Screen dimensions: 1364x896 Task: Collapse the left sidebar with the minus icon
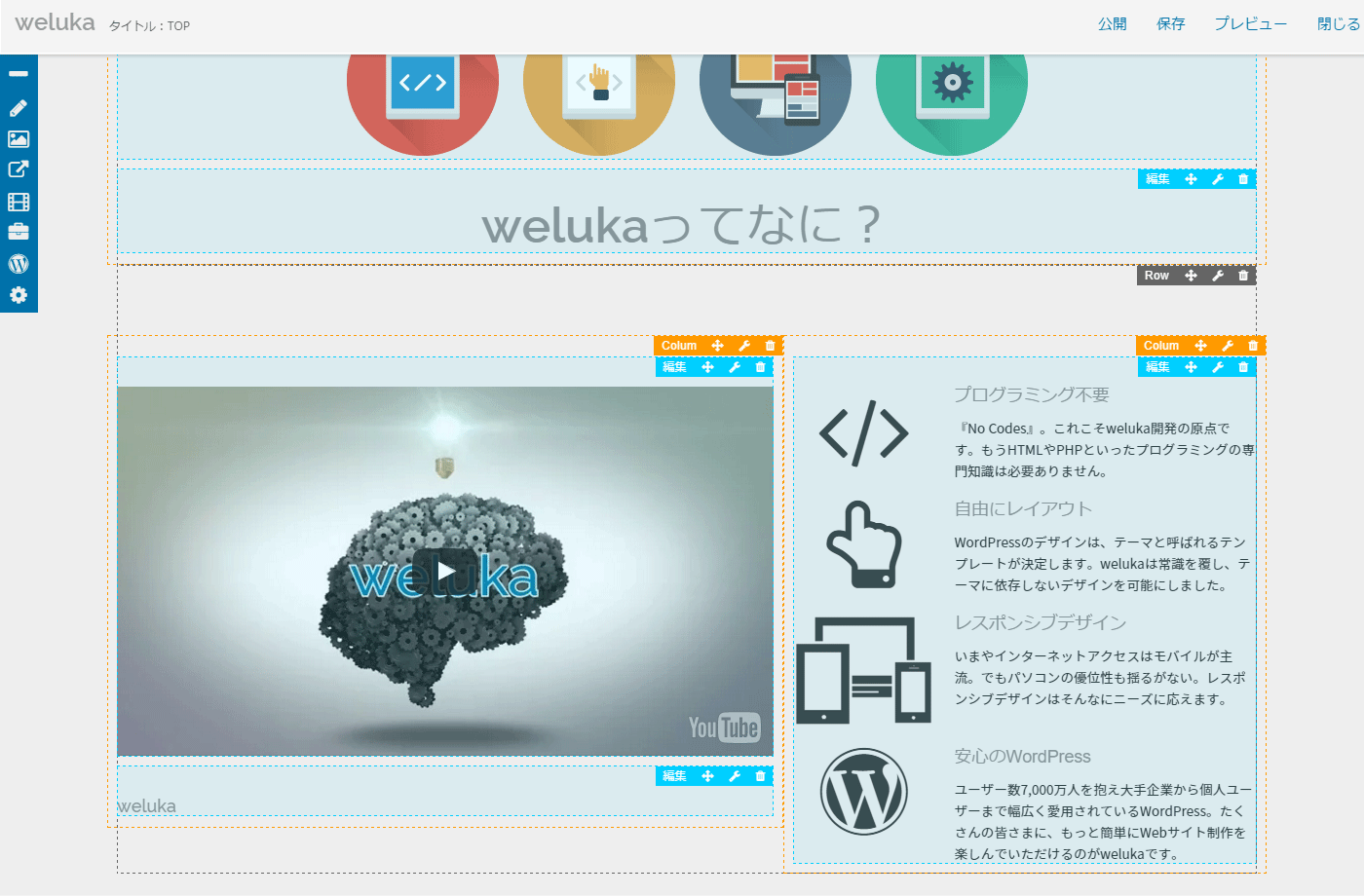pos(19,74)
